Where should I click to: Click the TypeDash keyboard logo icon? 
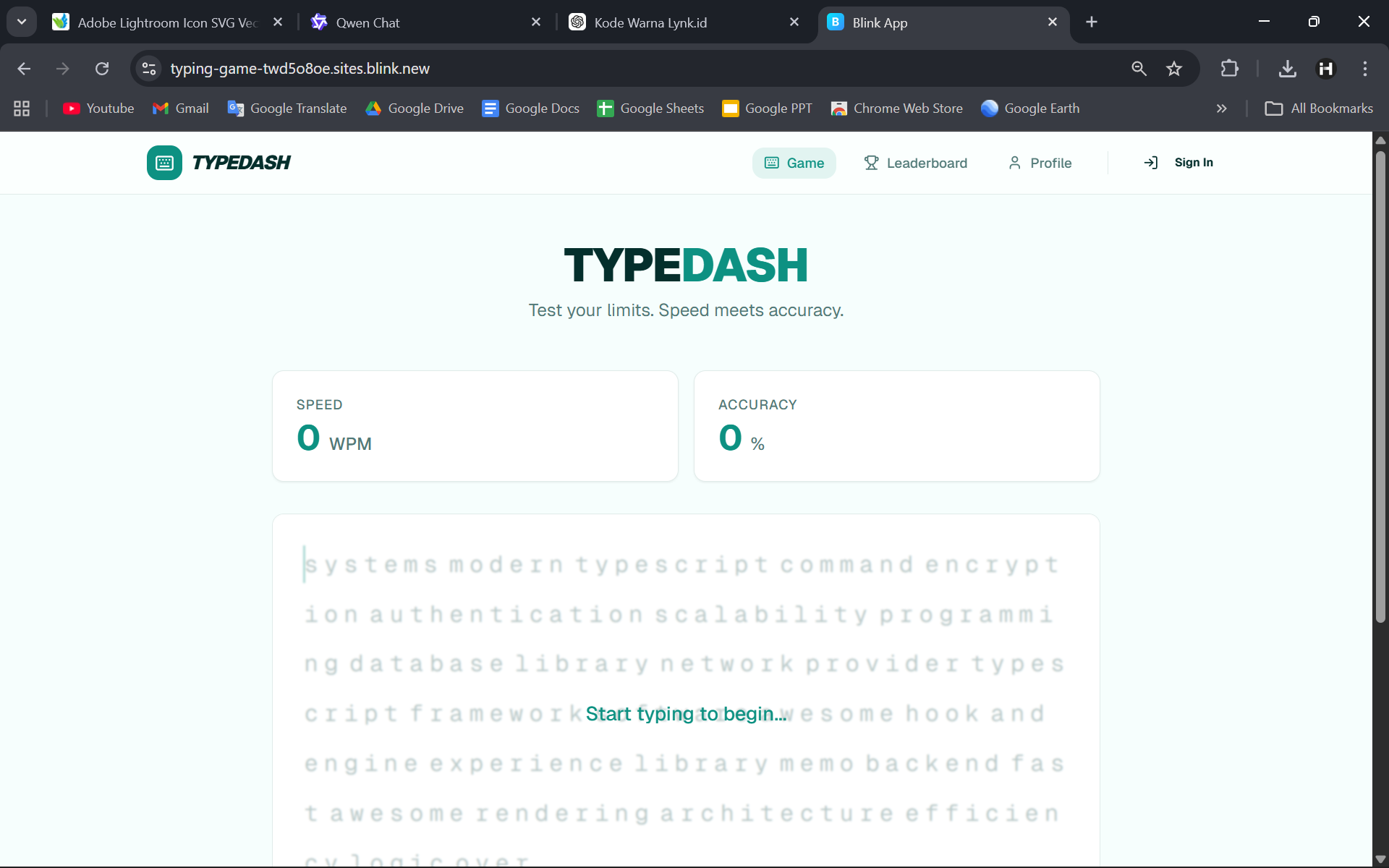[x=164, y=163]
